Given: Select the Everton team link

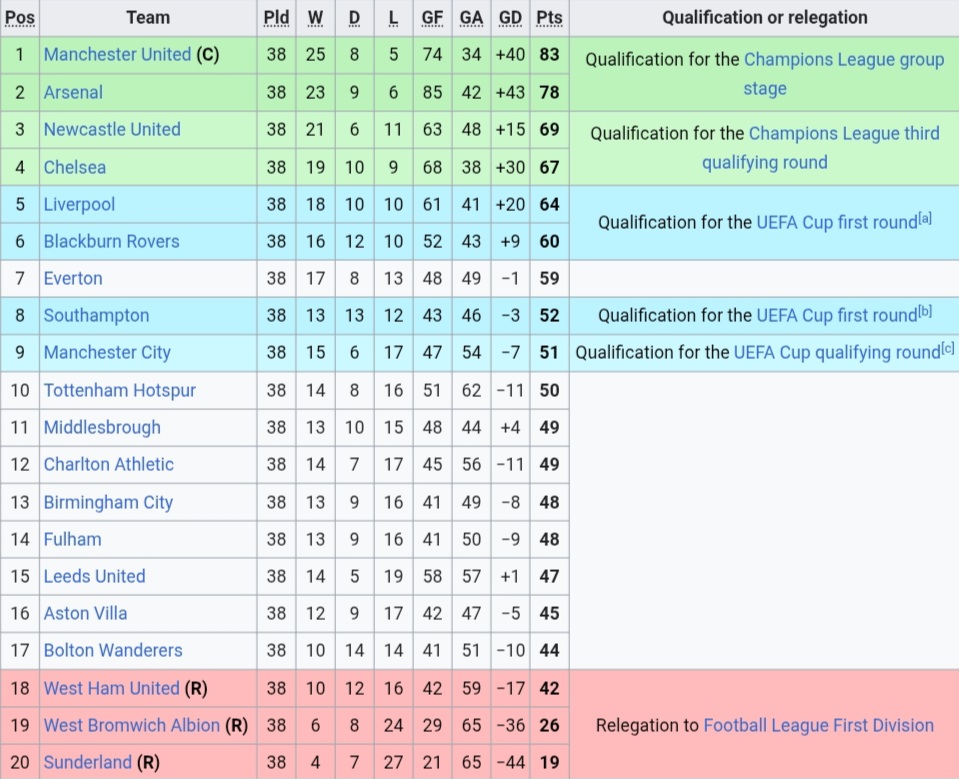Looking at the screenshot, I should 73,279.
